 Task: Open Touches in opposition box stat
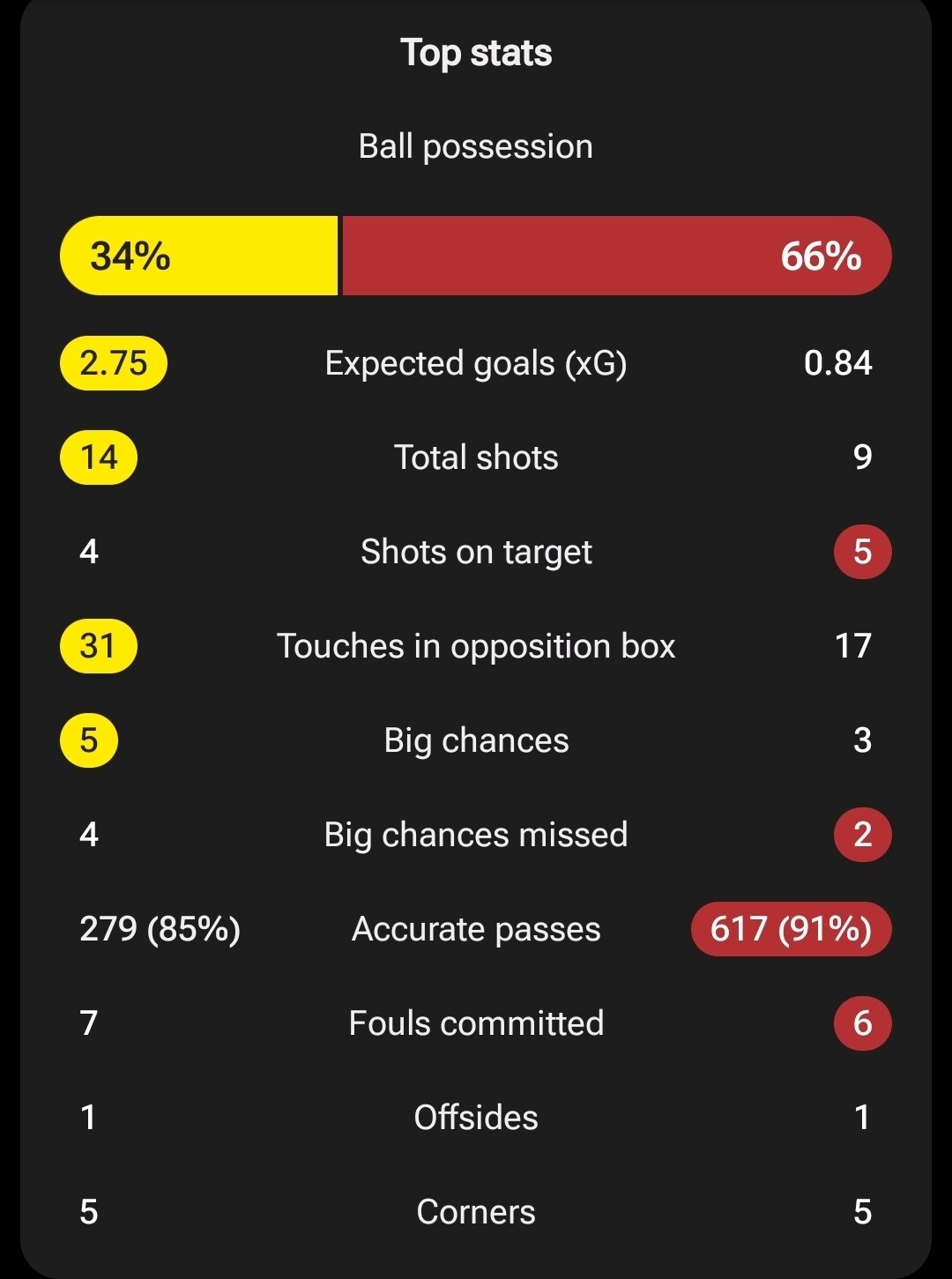click(476, 646)
